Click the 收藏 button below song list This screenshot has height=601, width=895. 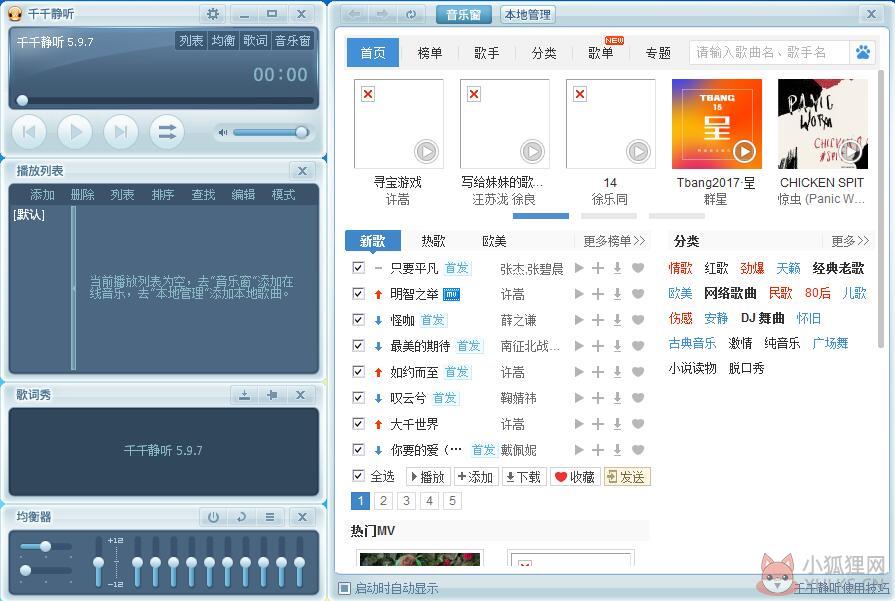click(575, 477)
